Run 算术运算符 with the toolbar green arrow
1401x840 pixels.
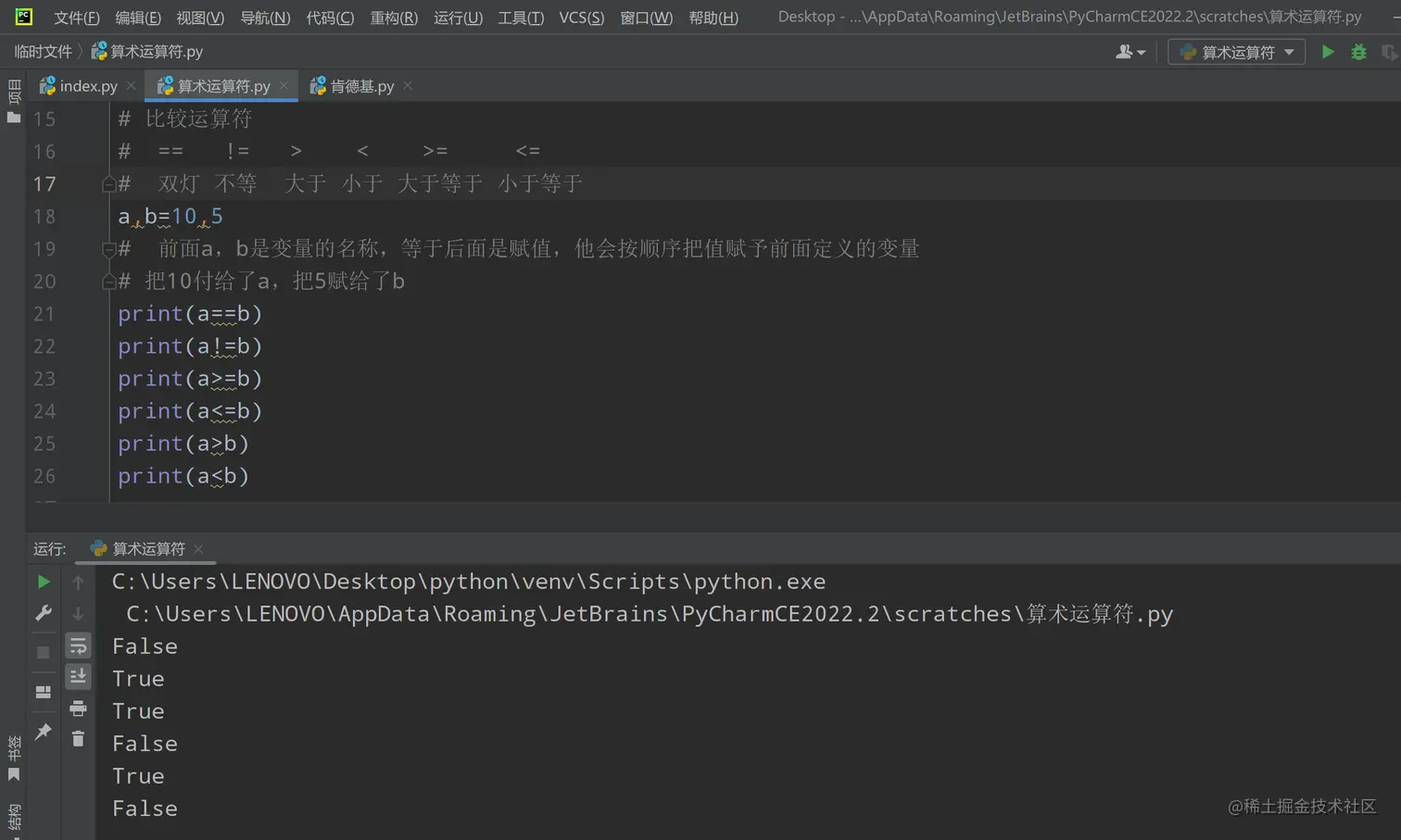click(x=1328, y=52)
